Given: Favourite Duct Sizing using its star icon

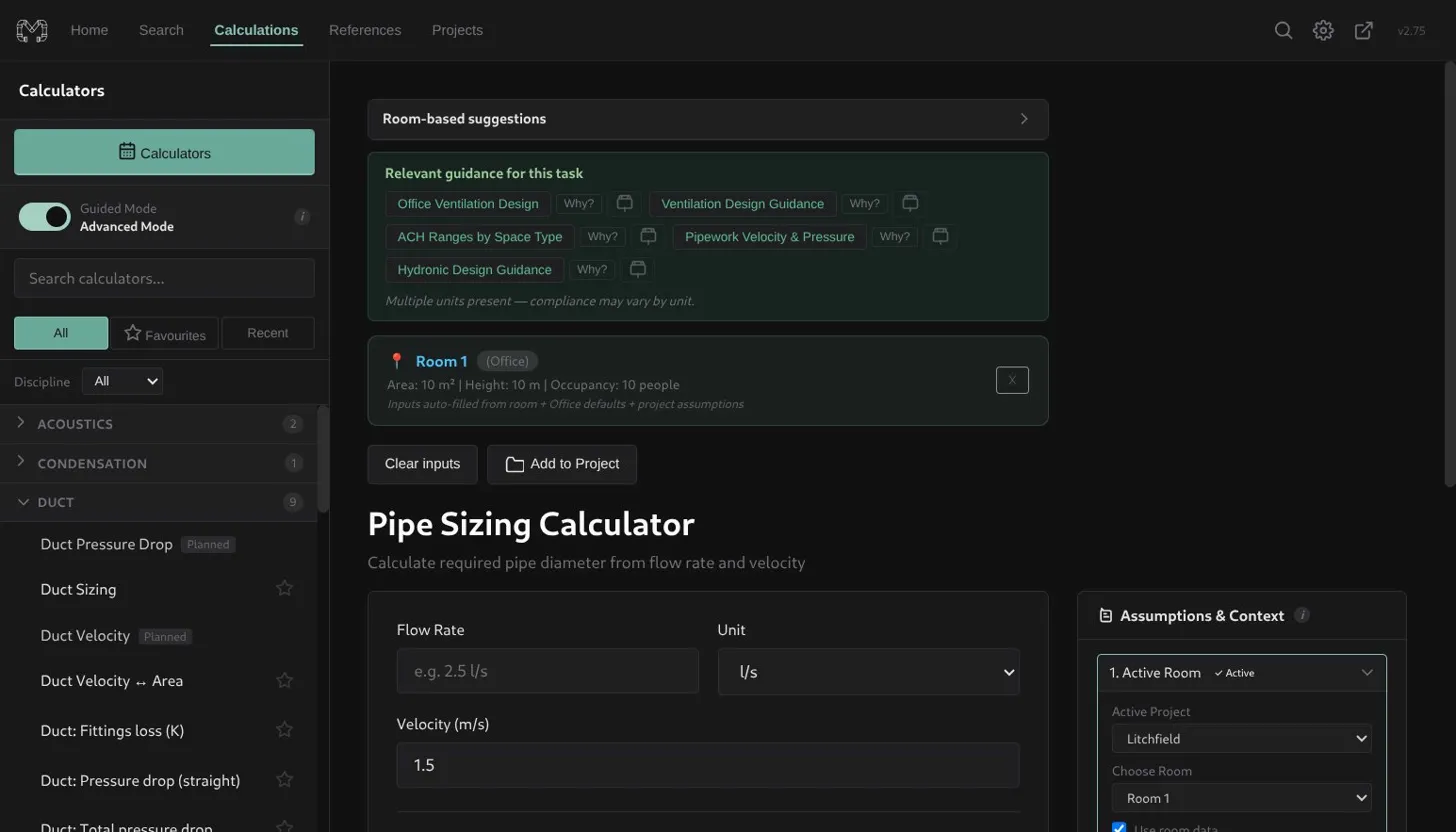Looking at the screenshot, I should coord(284,589).
